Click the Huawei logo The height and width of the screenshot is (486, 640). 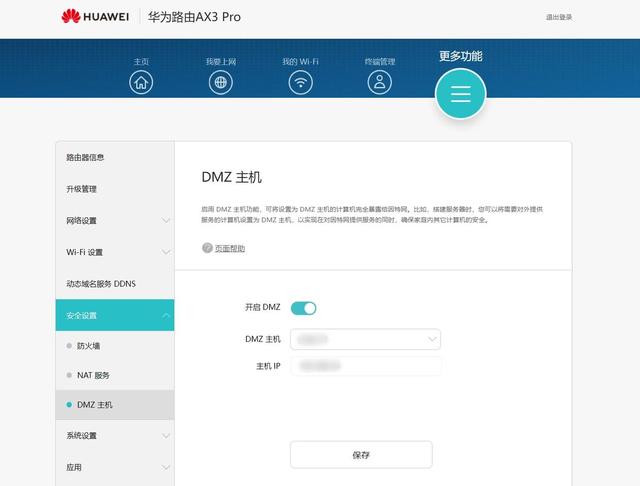point(95,17)
